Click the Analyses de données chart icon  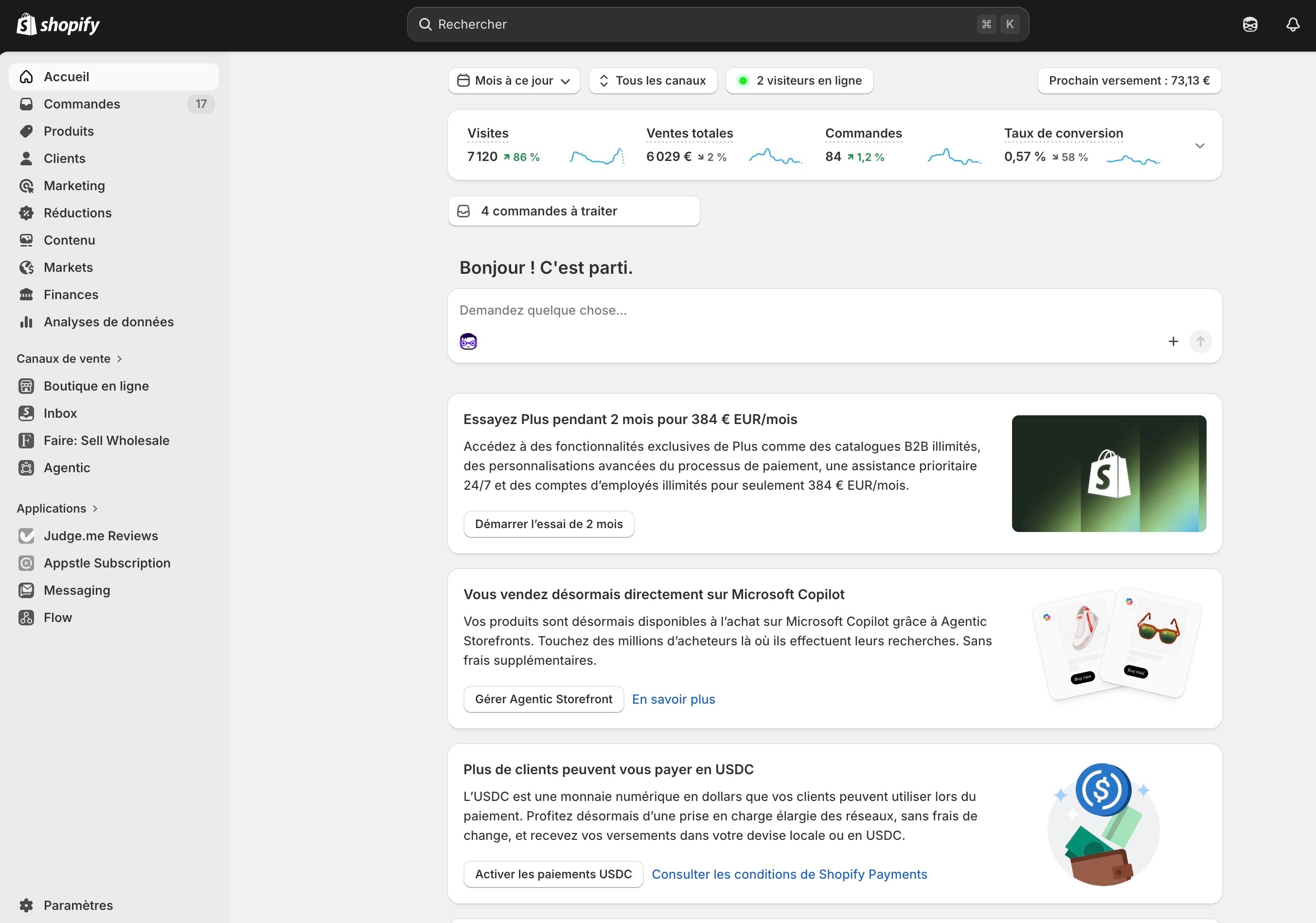click(x=26, y=321)
